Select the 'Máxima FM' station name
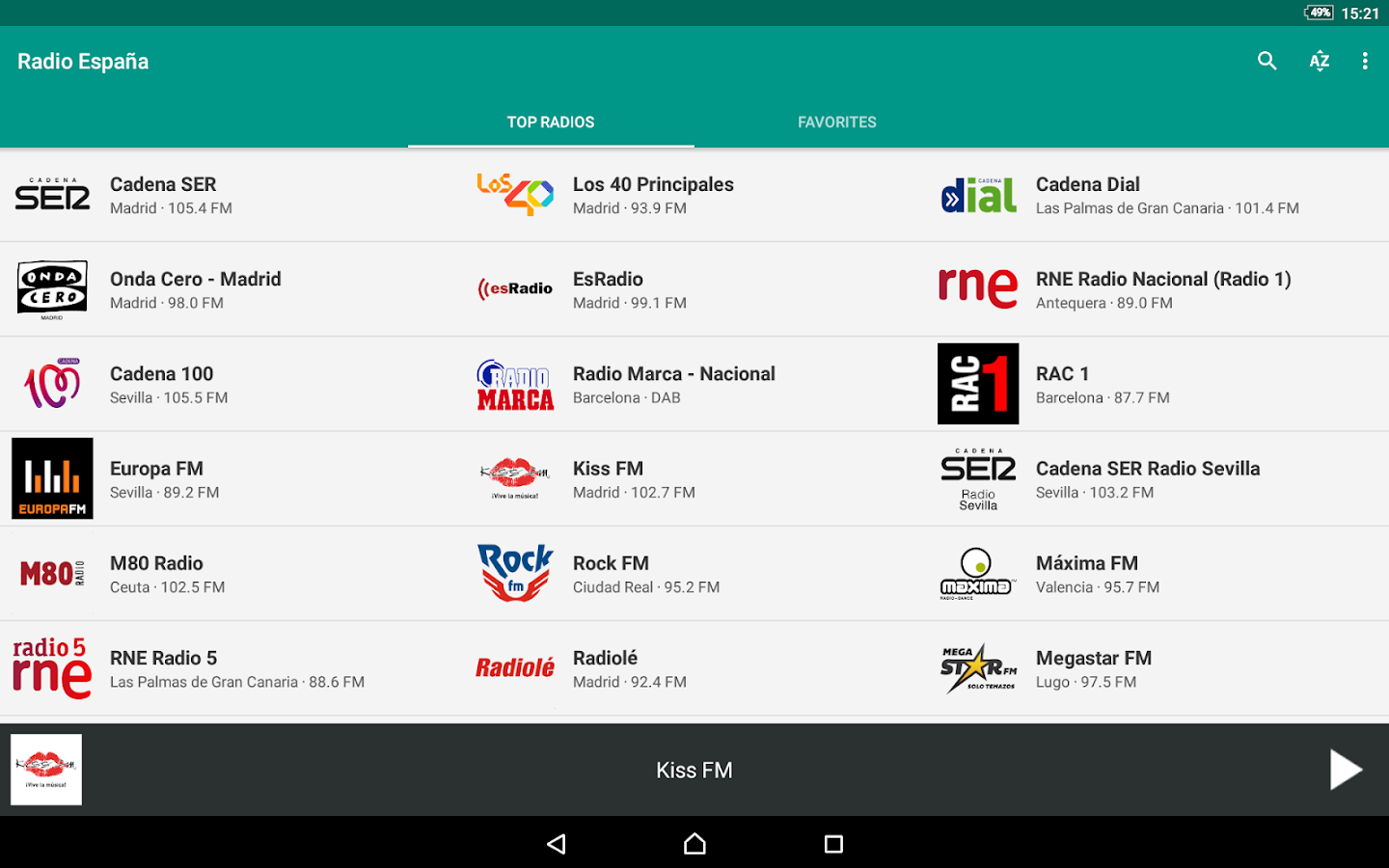This screenshot has width=1389, height=868. point(1087,563)
